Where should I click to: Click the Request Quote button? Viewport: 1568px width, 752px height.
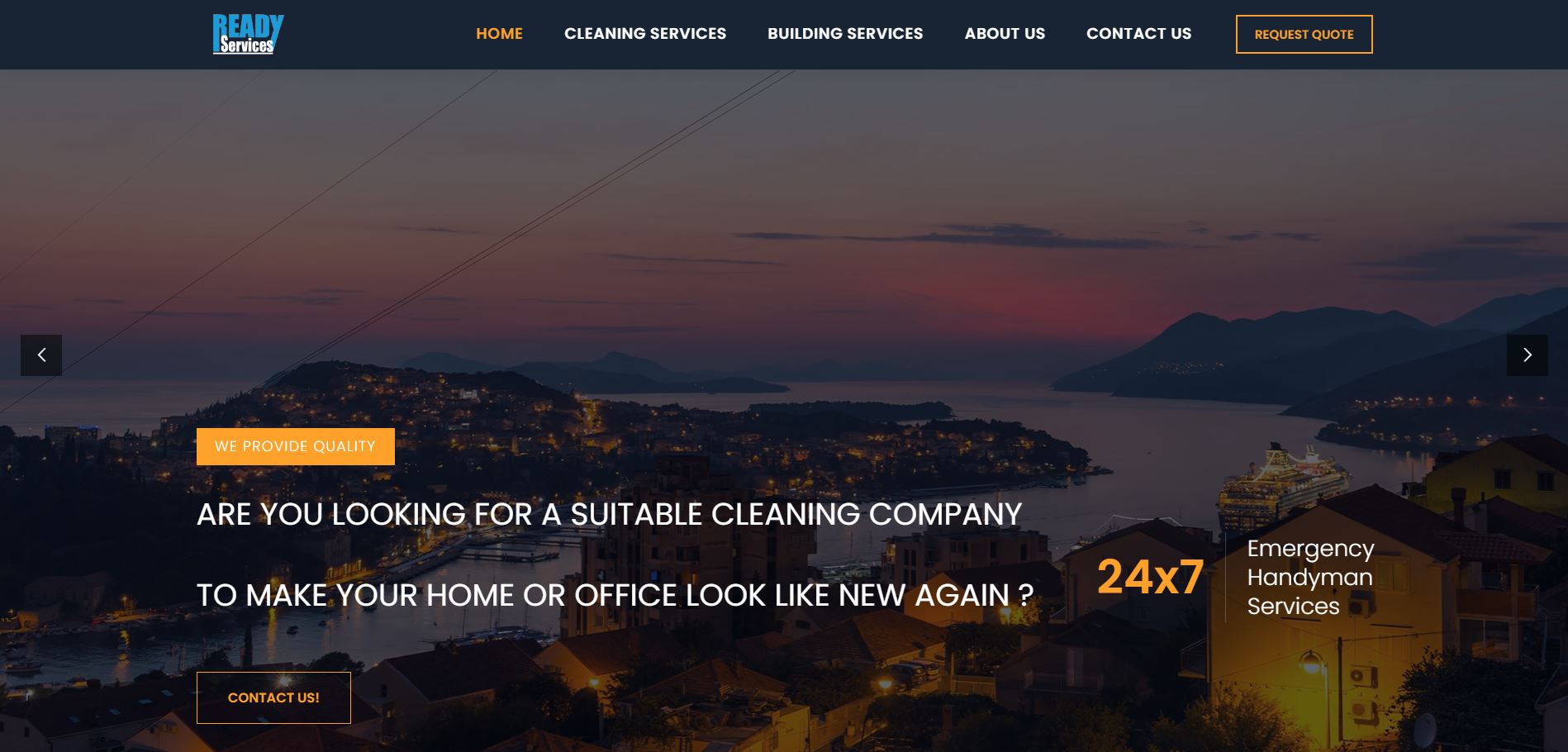pyautogui.click(x=1304, y=34)
